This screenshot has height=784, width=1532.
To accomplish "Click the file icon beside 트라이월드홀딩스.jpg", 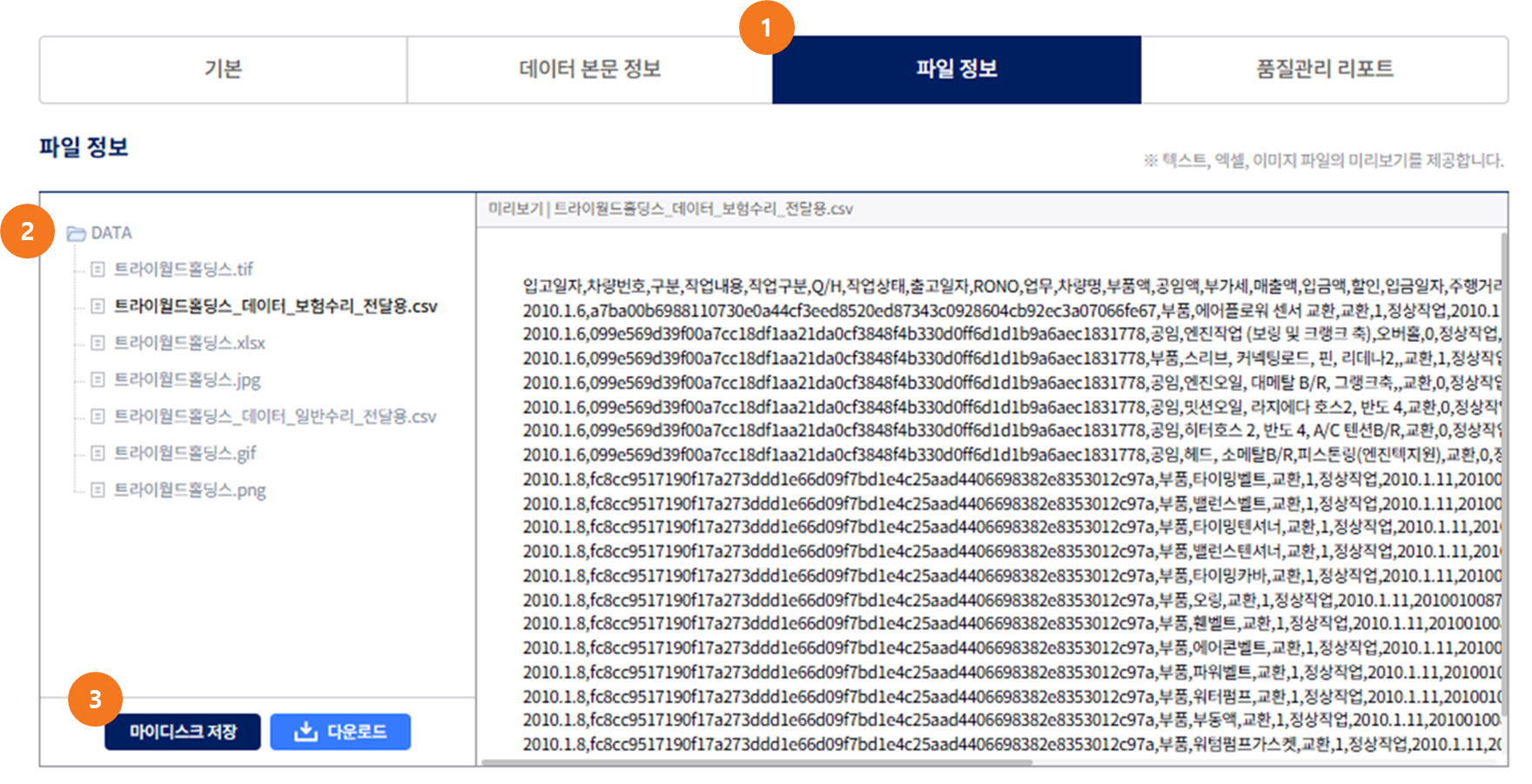I will point(97,379).
